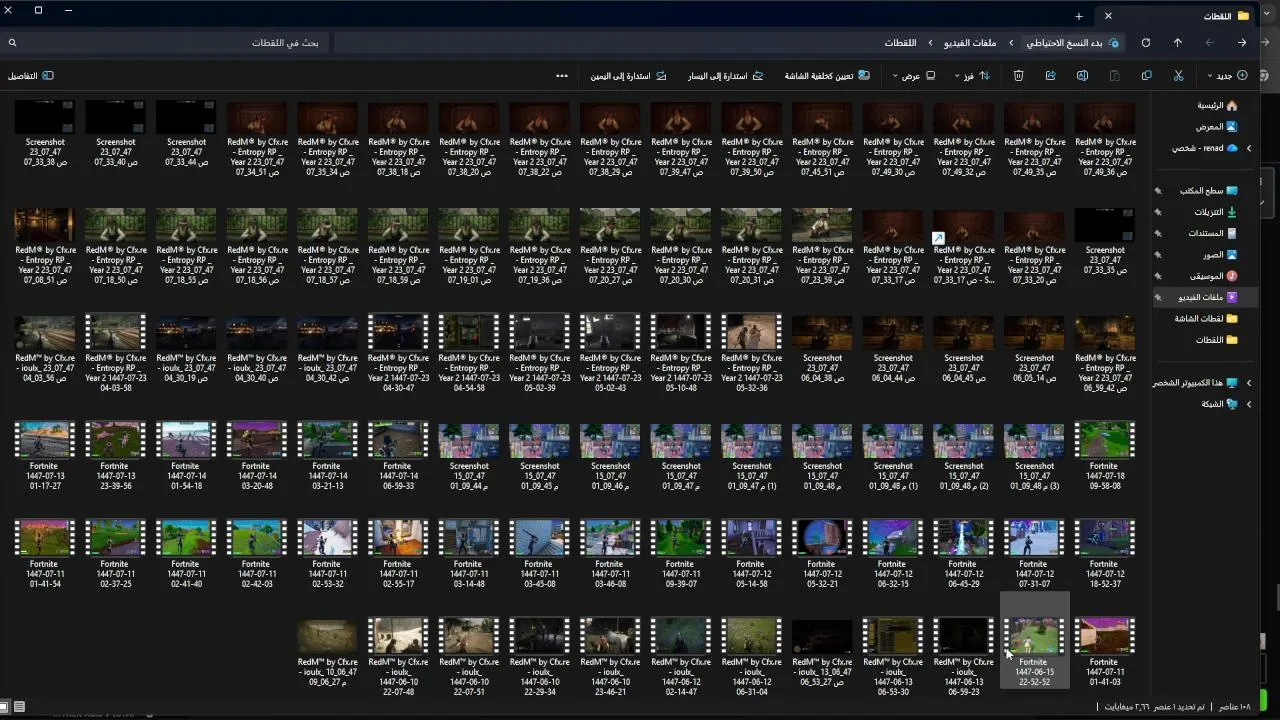This screenshot has width=1280, height=720.
Task: Unpin Desktop using its pin icon
Action: 1158,190
